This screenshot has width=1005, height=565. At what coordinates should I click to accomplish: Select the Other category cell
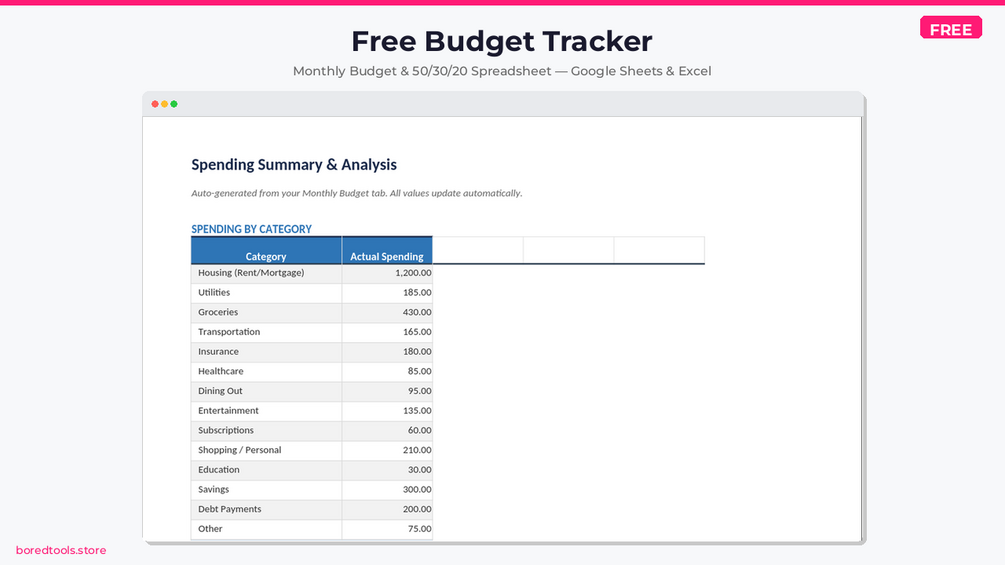266,529
